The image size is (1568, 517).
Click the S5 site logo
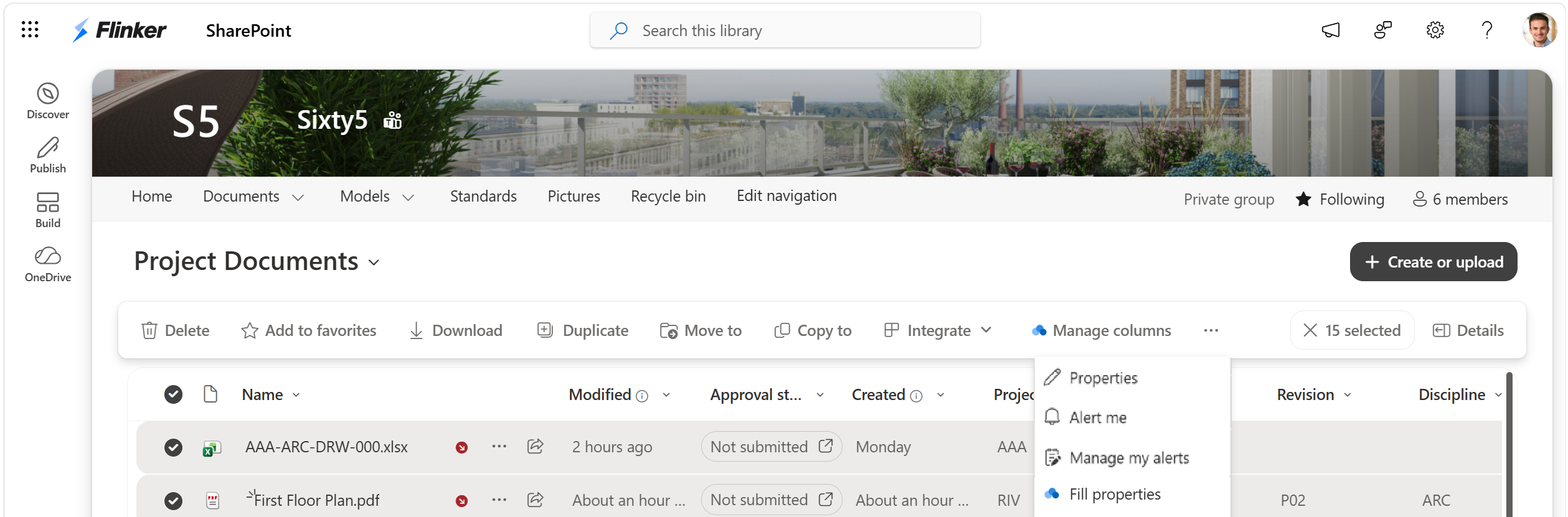(196, 121)
